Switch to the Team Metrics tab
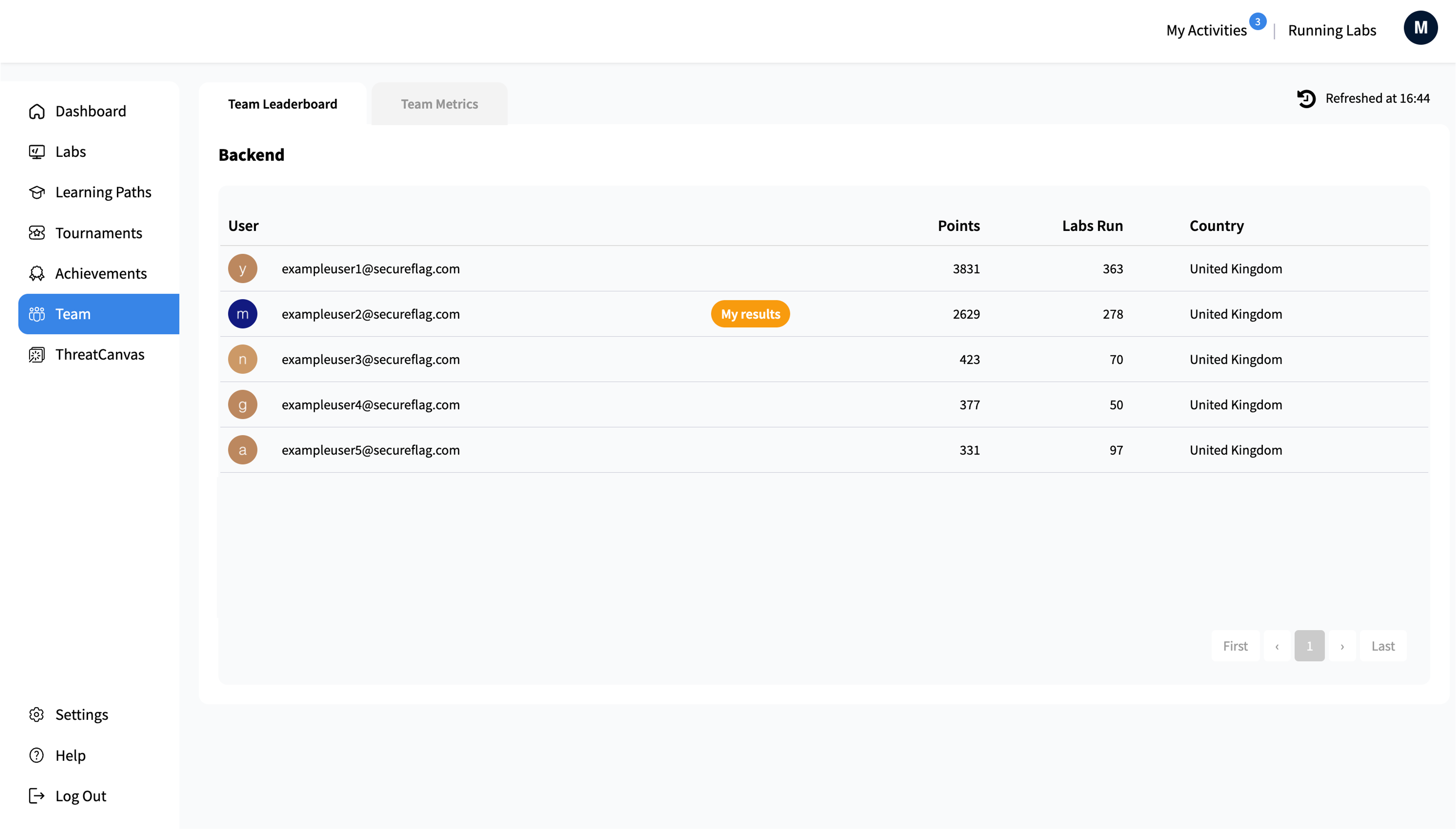The image size is (1456, 829). coord(439,104)
